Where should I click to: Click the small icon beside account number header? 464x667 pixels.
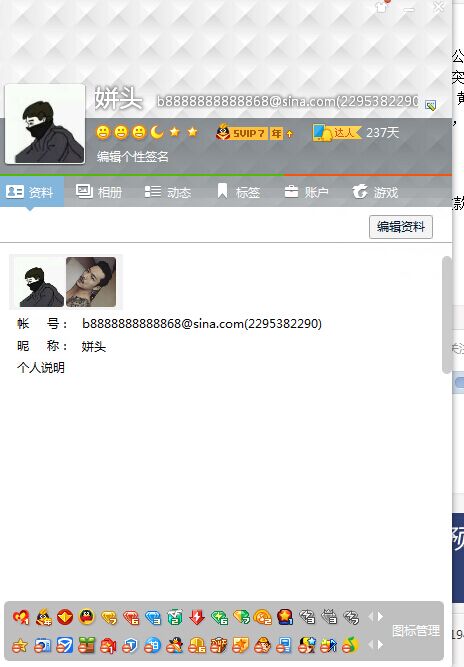430,105
